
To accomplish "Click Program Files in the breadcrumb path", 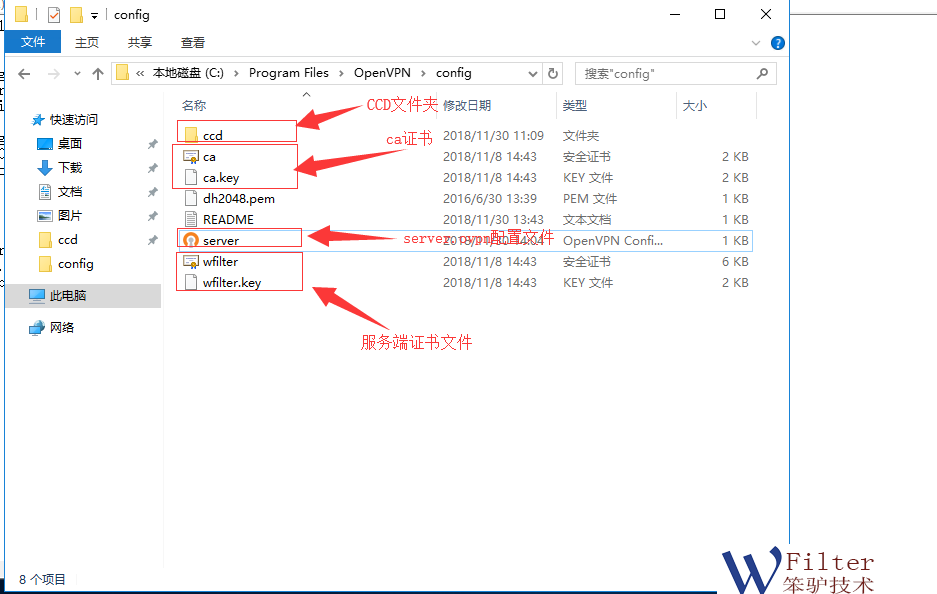I will [x=289, y=73].
